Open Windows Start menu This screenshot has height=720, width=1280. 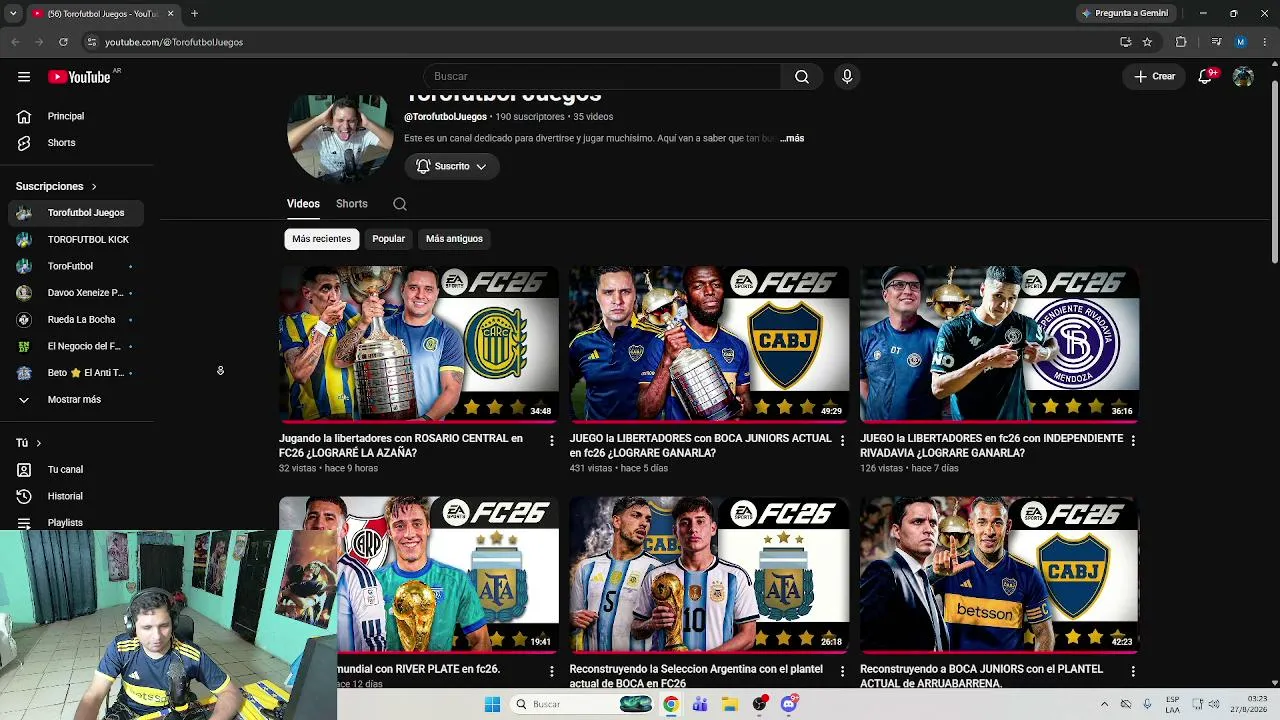[492, 704]
